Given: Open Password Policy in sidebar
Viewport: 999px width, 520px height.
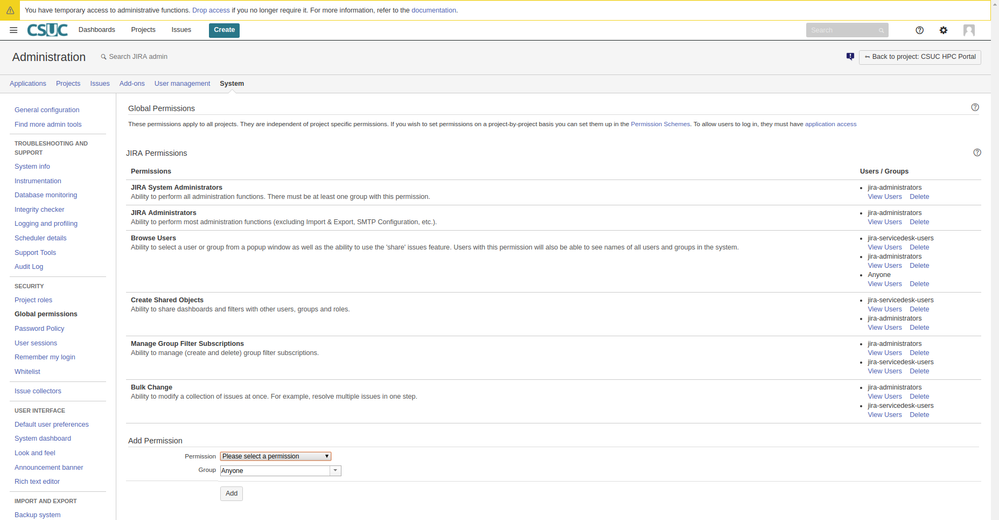Looking at the screenshot, I should click(40, 329).
